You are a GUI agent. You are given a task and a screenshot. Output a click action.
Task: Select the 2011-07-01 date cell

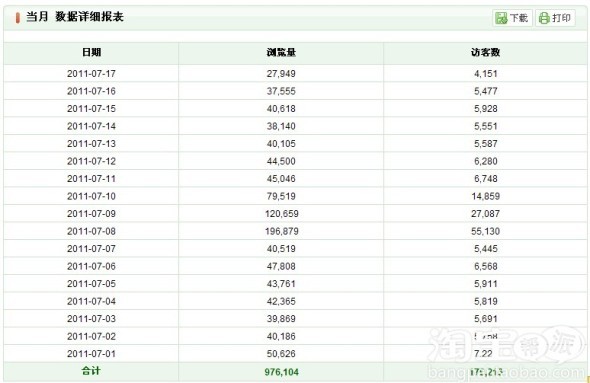(91, 354)
